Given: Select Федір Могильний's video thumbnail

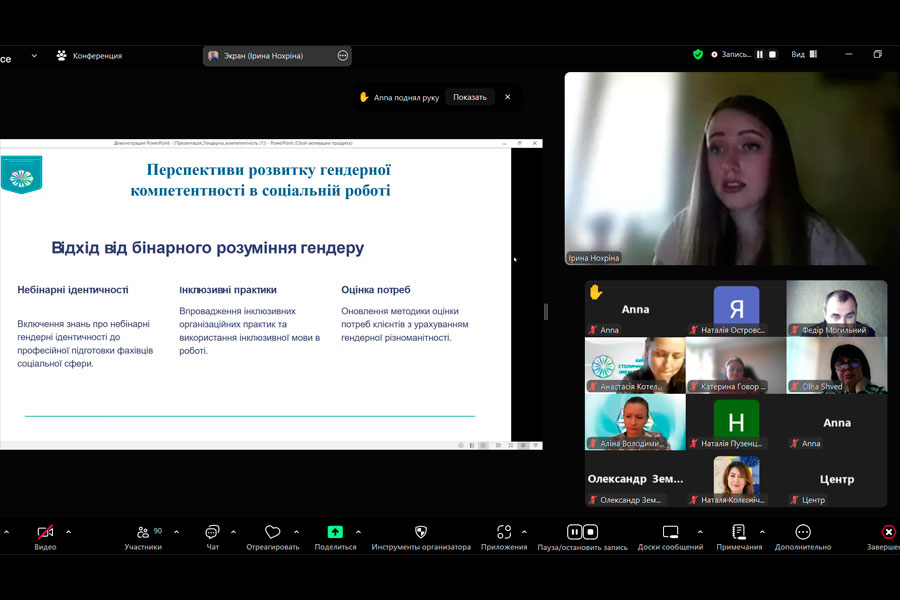Looking at the screenshot, I should click(836, 309).
